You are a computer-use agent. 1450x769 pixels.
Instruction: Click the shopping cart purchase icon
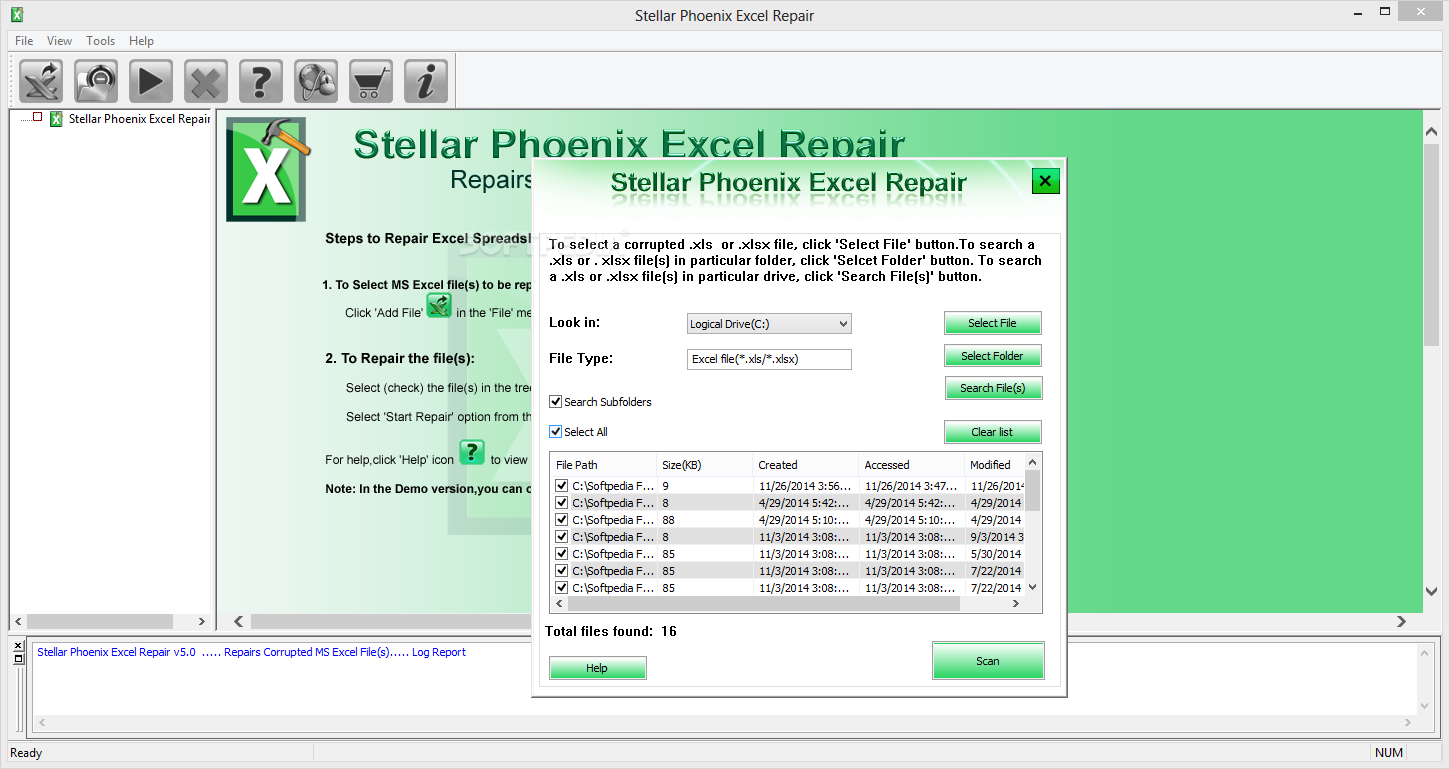[371, 81]
